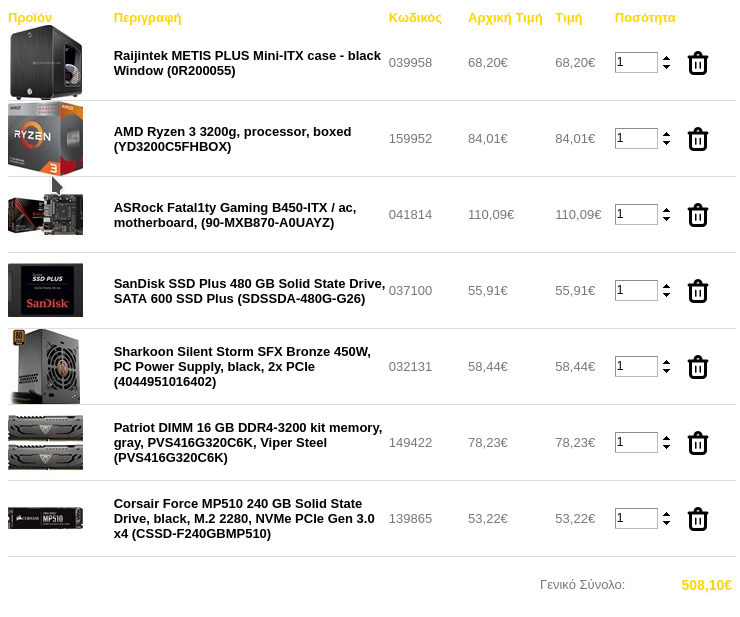Viewport: 740px width, 617px height.
Task: Open Corsair Force MP510 240 GB description link
Action: coord(244,518)
